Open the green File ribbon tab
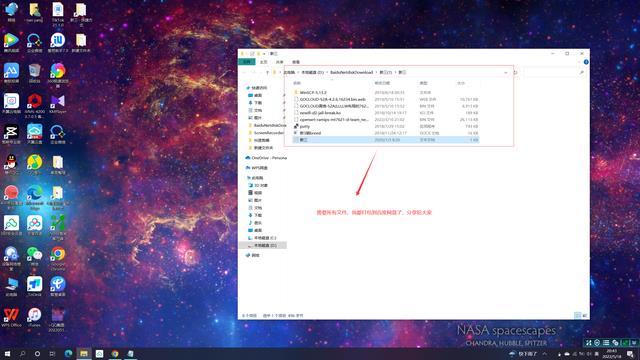This screenshot has width=640, height=360. click(247, 62)
